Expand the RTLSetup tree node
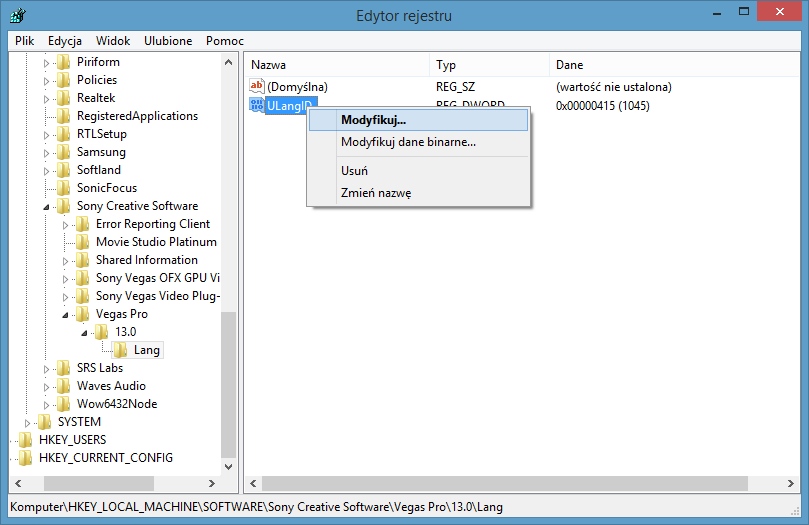 46,135
